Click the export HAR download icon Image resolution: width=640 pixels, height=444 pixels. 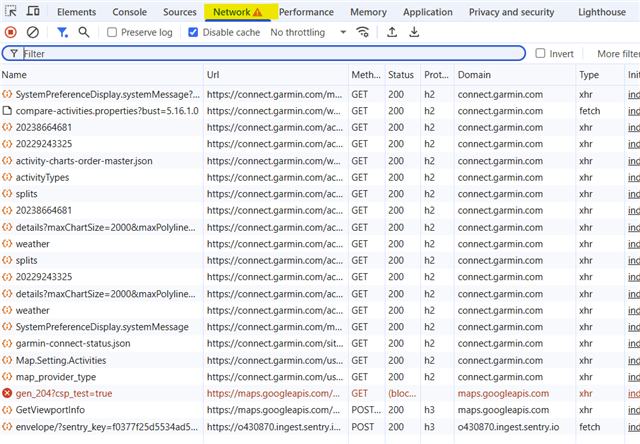pyautogui.click(x=414, y=32)
